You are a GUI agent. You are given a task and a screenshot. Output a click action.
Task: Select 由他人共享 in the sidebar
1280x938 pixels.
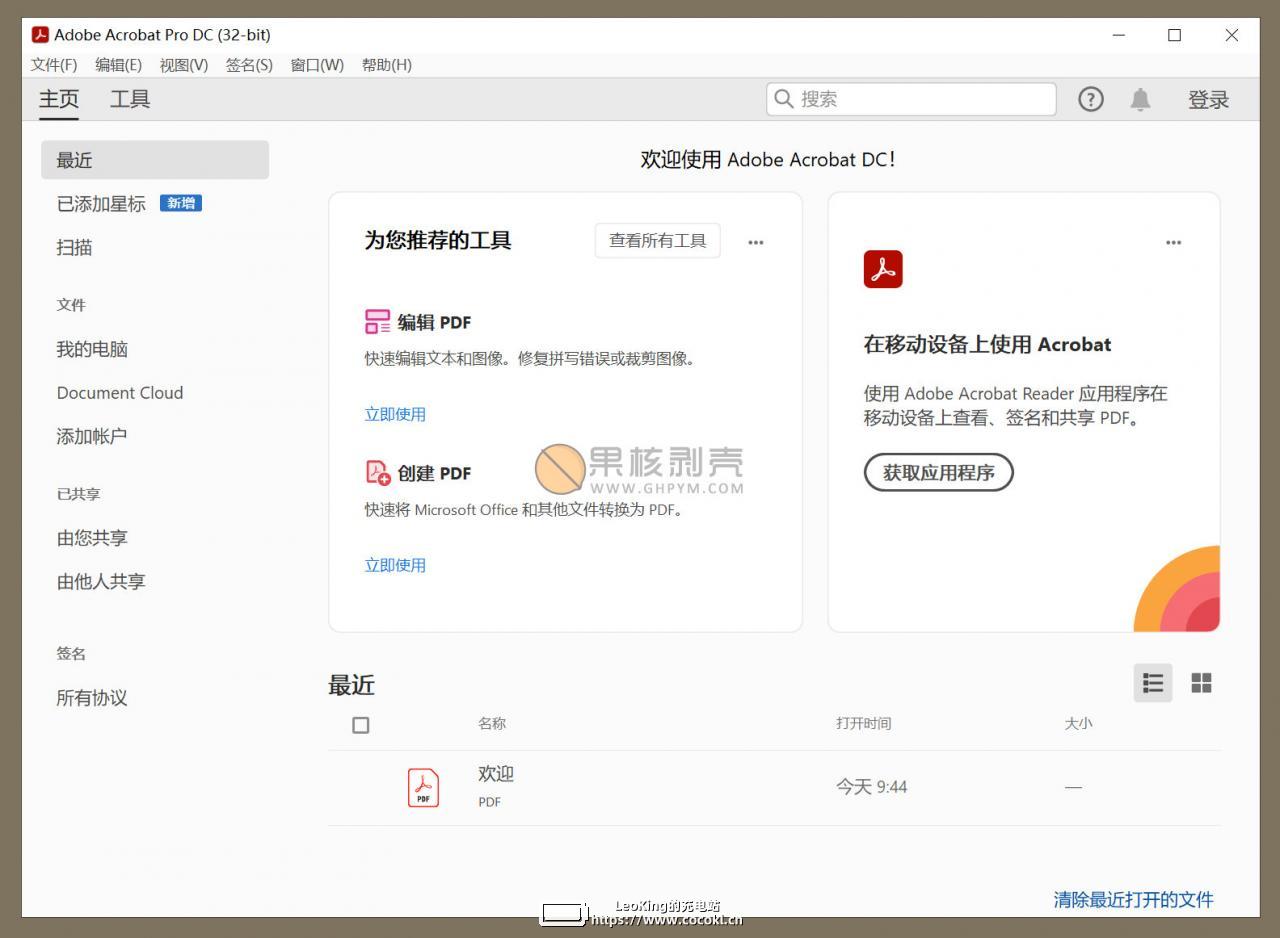101,581
